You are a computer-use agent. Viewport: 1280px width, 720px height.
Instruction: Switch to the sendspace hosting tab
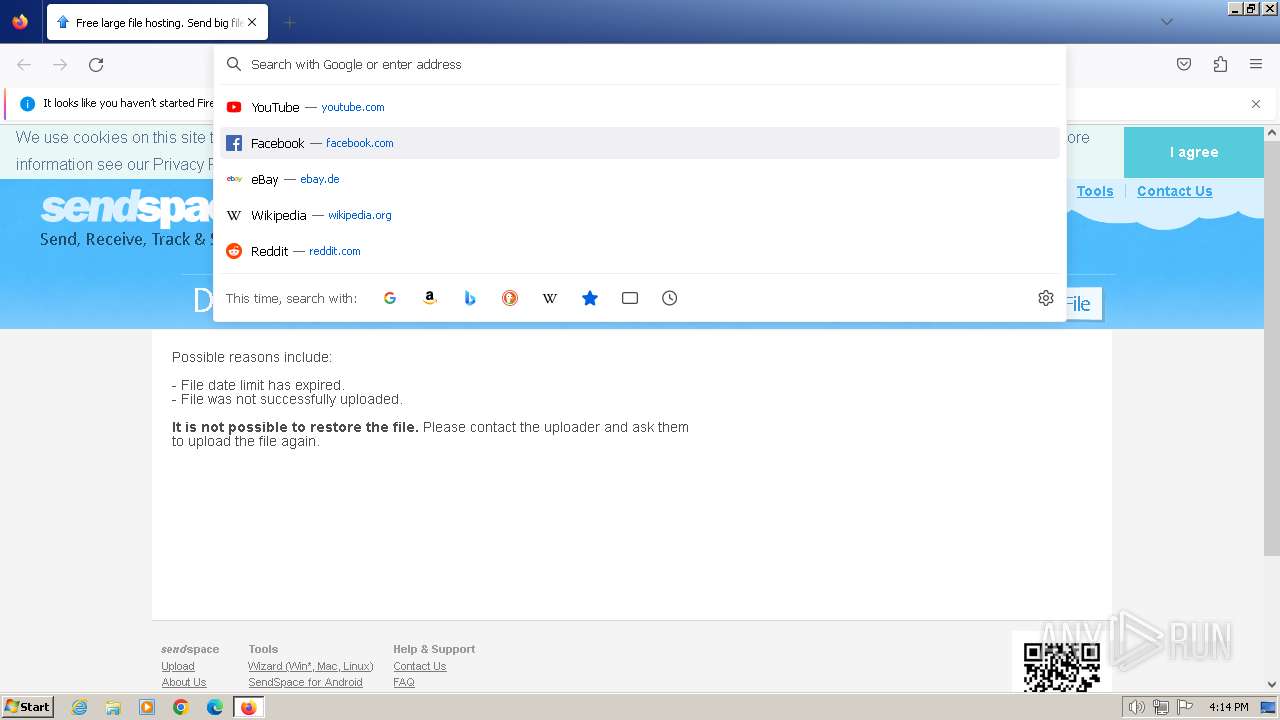tap(155, 22)
